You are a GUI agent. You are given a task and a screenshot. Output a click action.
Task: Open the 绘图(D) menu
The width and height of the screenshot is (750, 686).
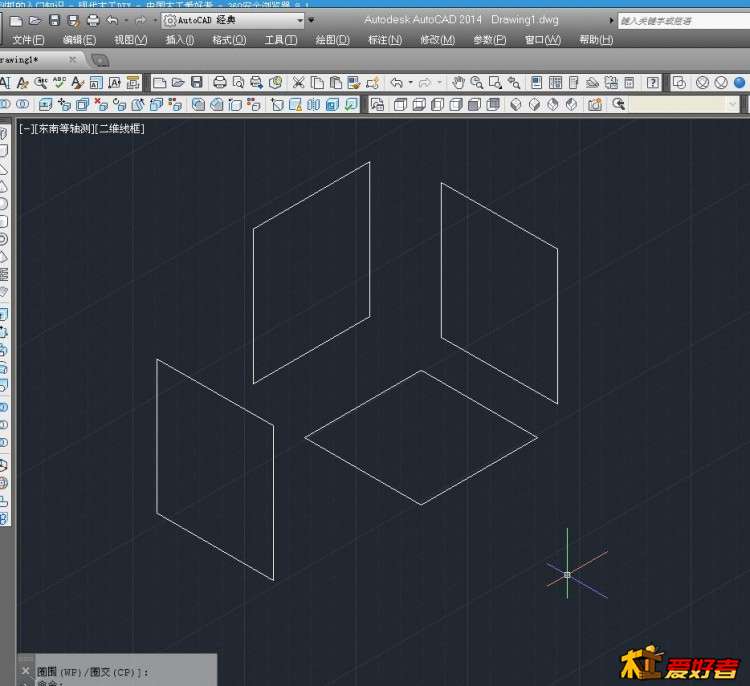tap(332, 40)
